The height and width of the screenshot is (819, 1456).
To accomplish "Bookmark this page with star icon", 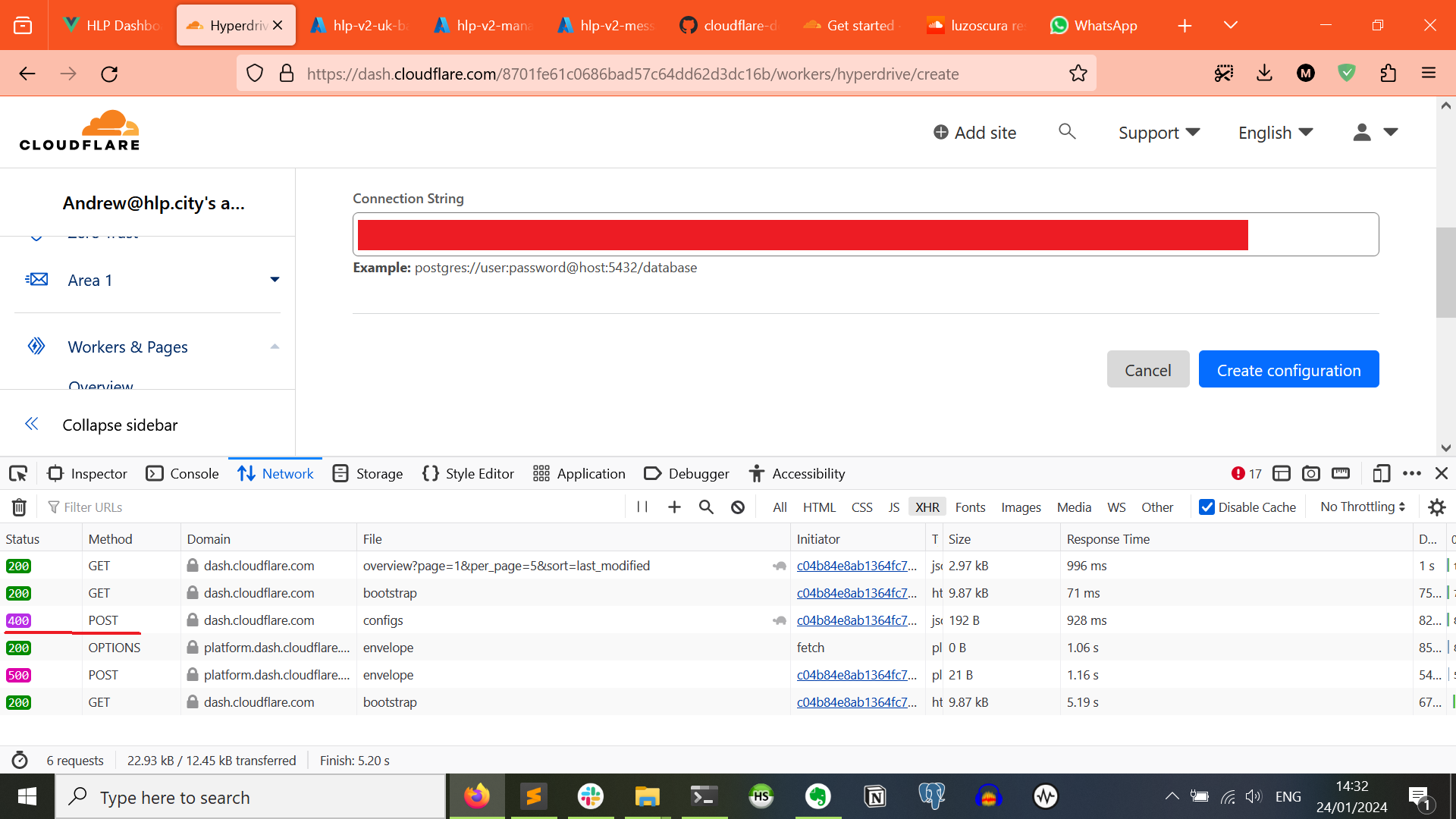I will pyautogui.click(x=1078, y=74).
